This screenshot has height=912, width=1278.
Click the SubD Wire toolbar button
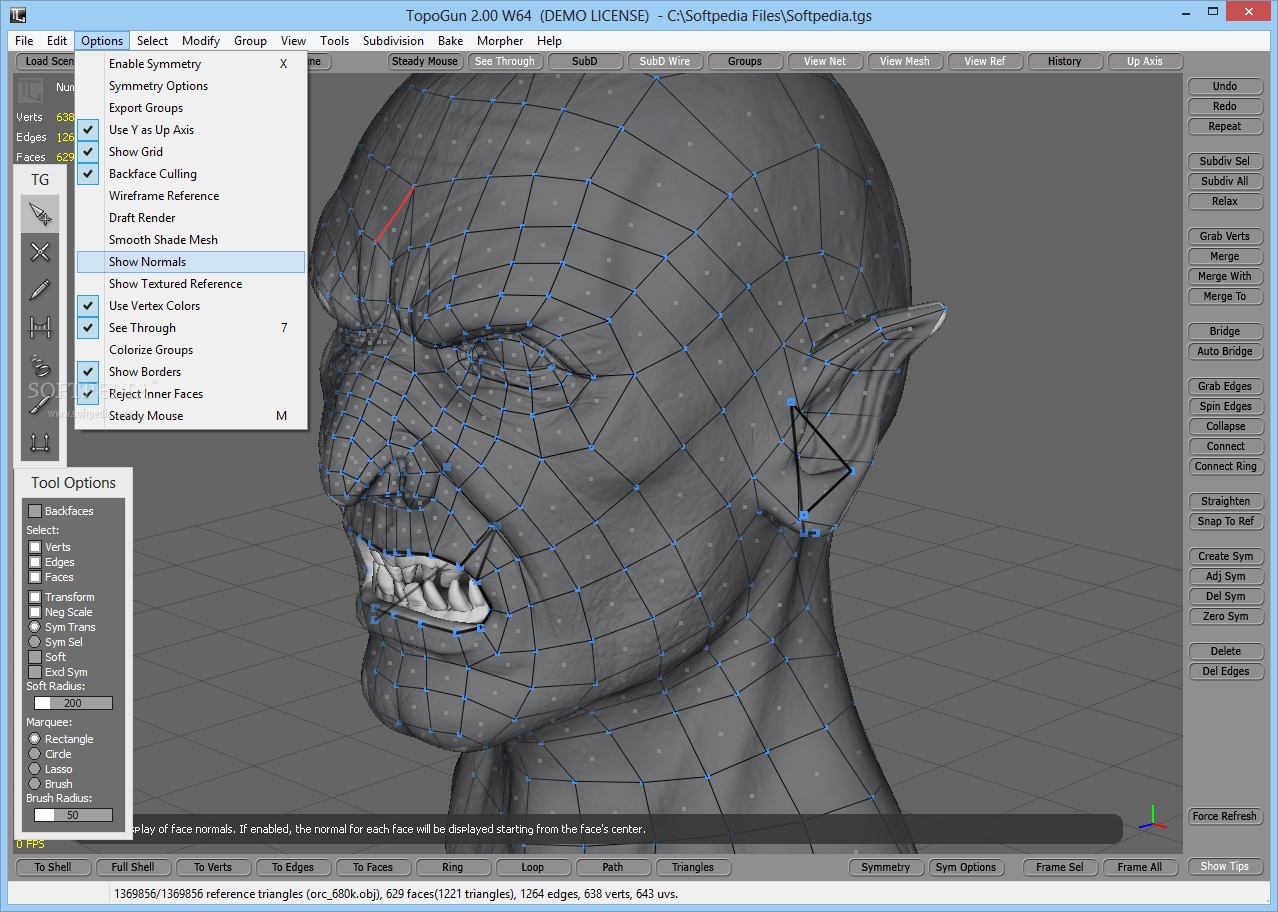(x=664, y=61)
